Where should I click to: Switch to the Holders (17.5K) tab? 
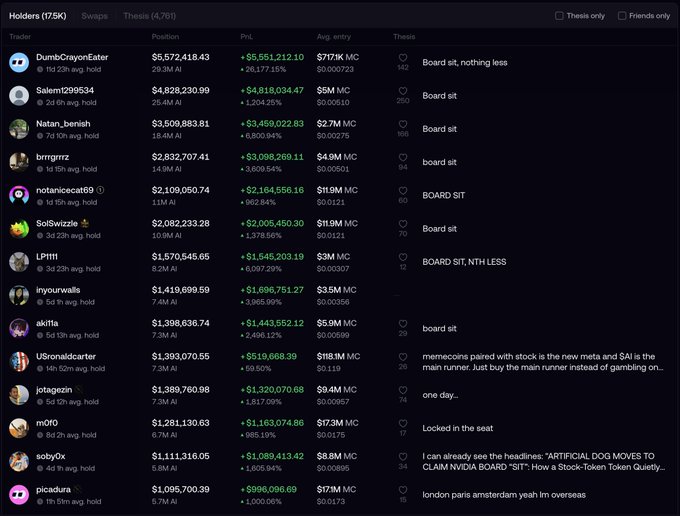(38, 16)
